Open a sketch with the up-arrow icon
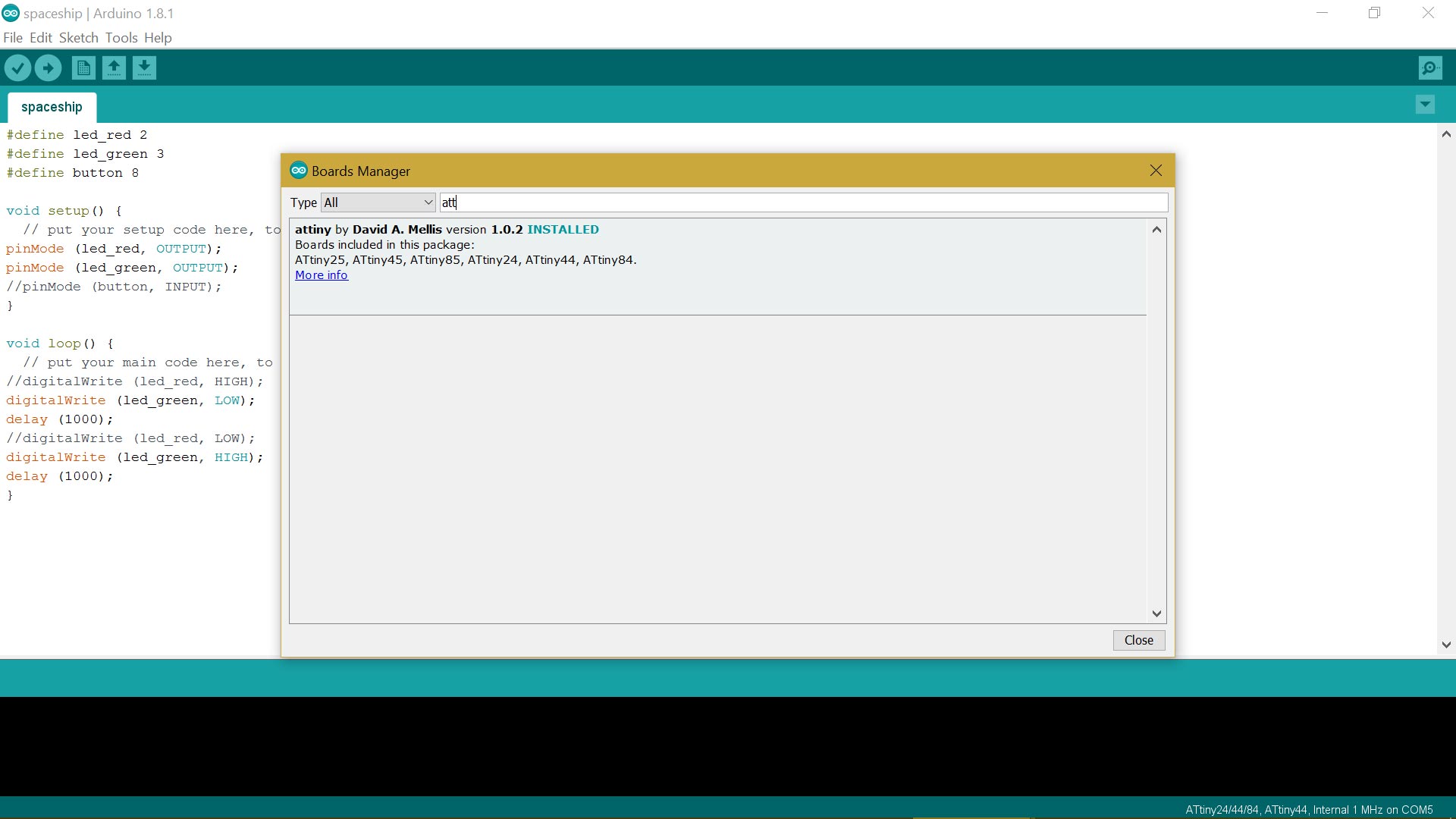Image resolution: width=1456 pixels, height=819 pixels. coord(114,68)
